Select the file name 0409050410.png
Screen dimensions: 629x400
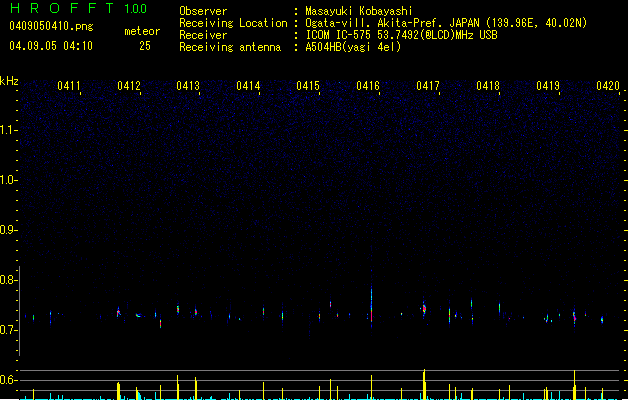[x=51, y=26]
